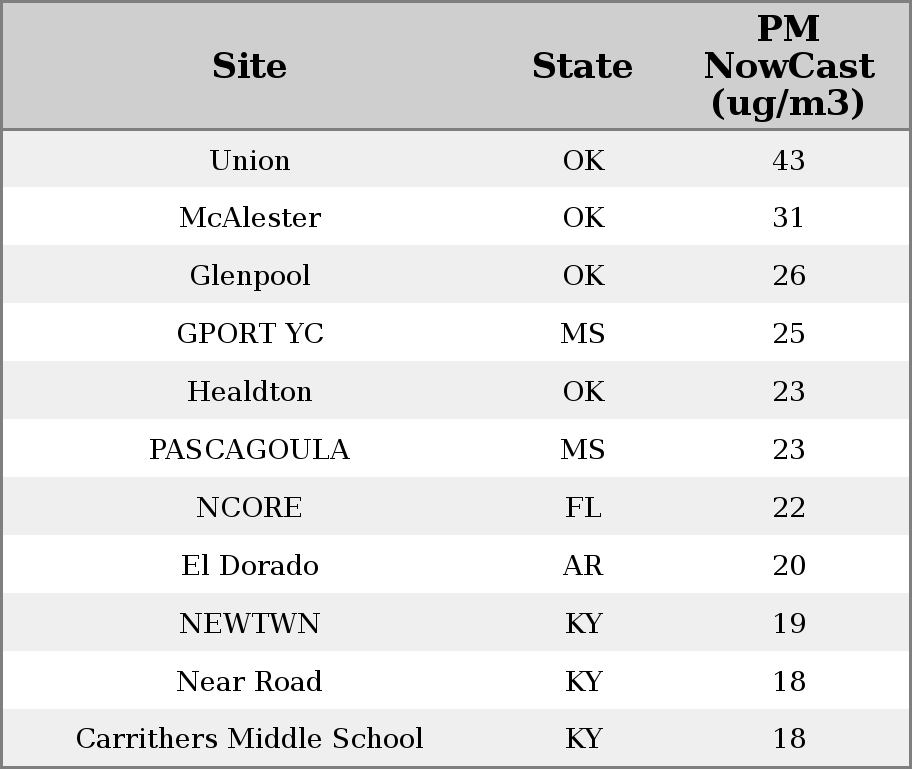Select the PASCAGOULA site cell
This screenshot has height=769, width=912.
250,450
